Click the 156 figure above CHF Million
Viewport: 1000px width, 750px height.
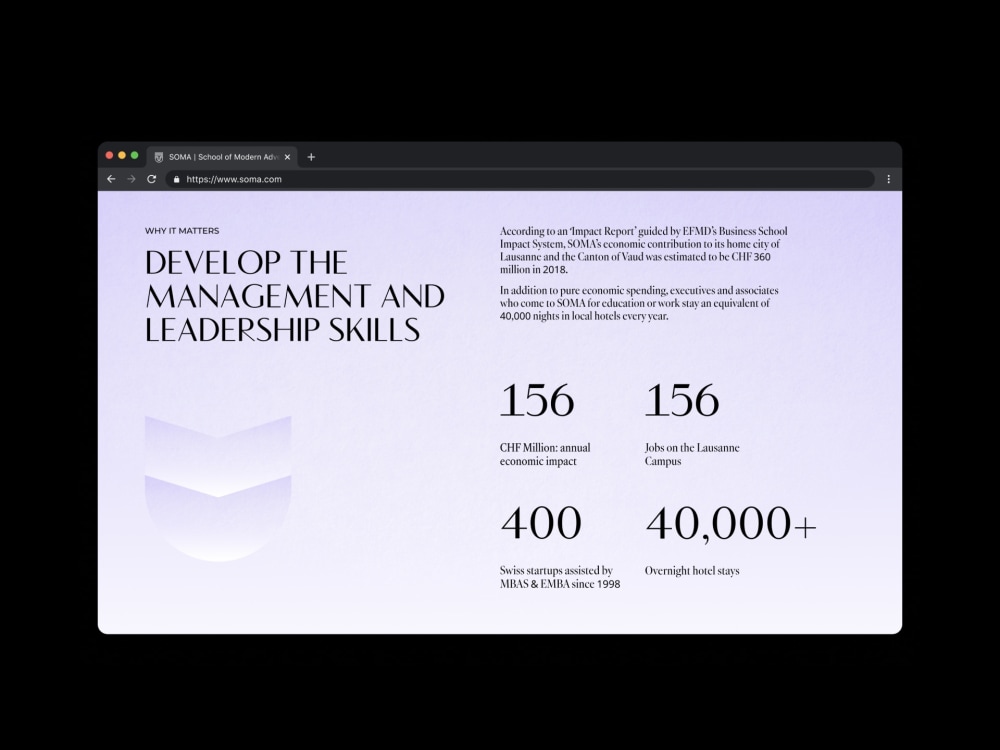[537, 401]
